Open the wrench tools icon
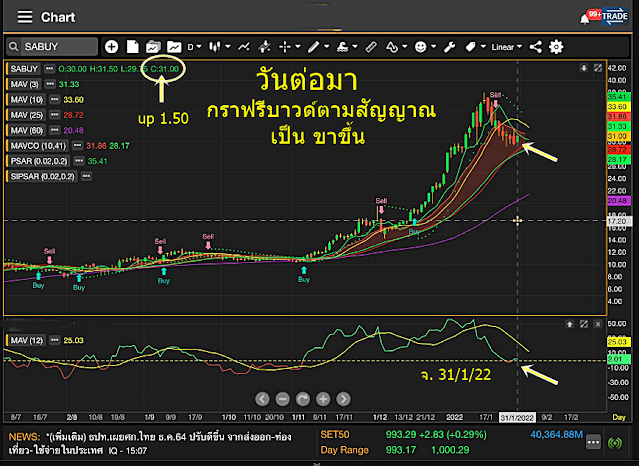The height and width of the screenshot is (466, 639). click(x=450, y=47)
